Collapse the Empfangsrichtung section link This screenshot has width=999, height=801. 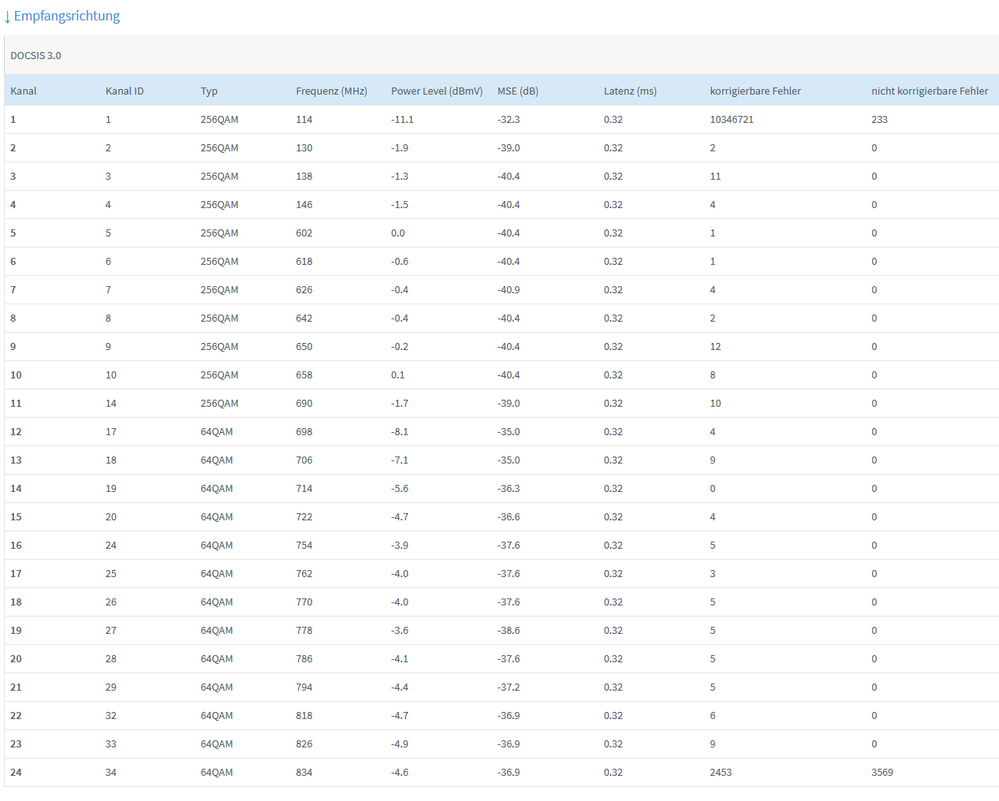(x=62, y=16)
